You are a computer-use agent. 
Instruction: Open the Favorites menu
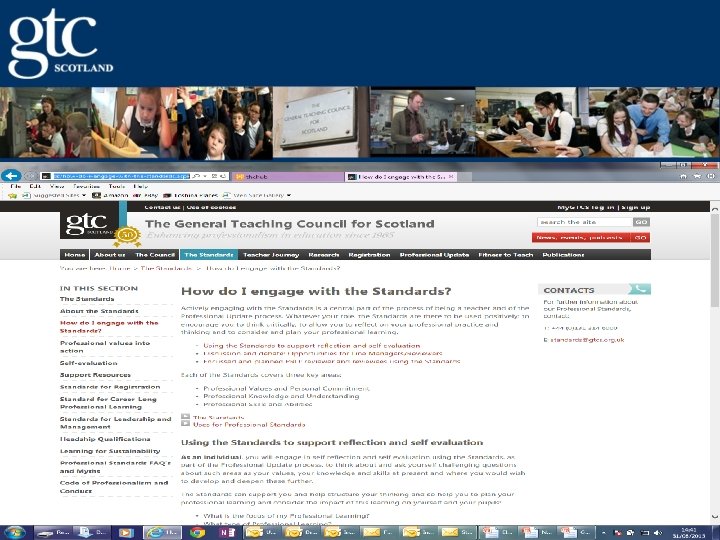click(86, 186)
